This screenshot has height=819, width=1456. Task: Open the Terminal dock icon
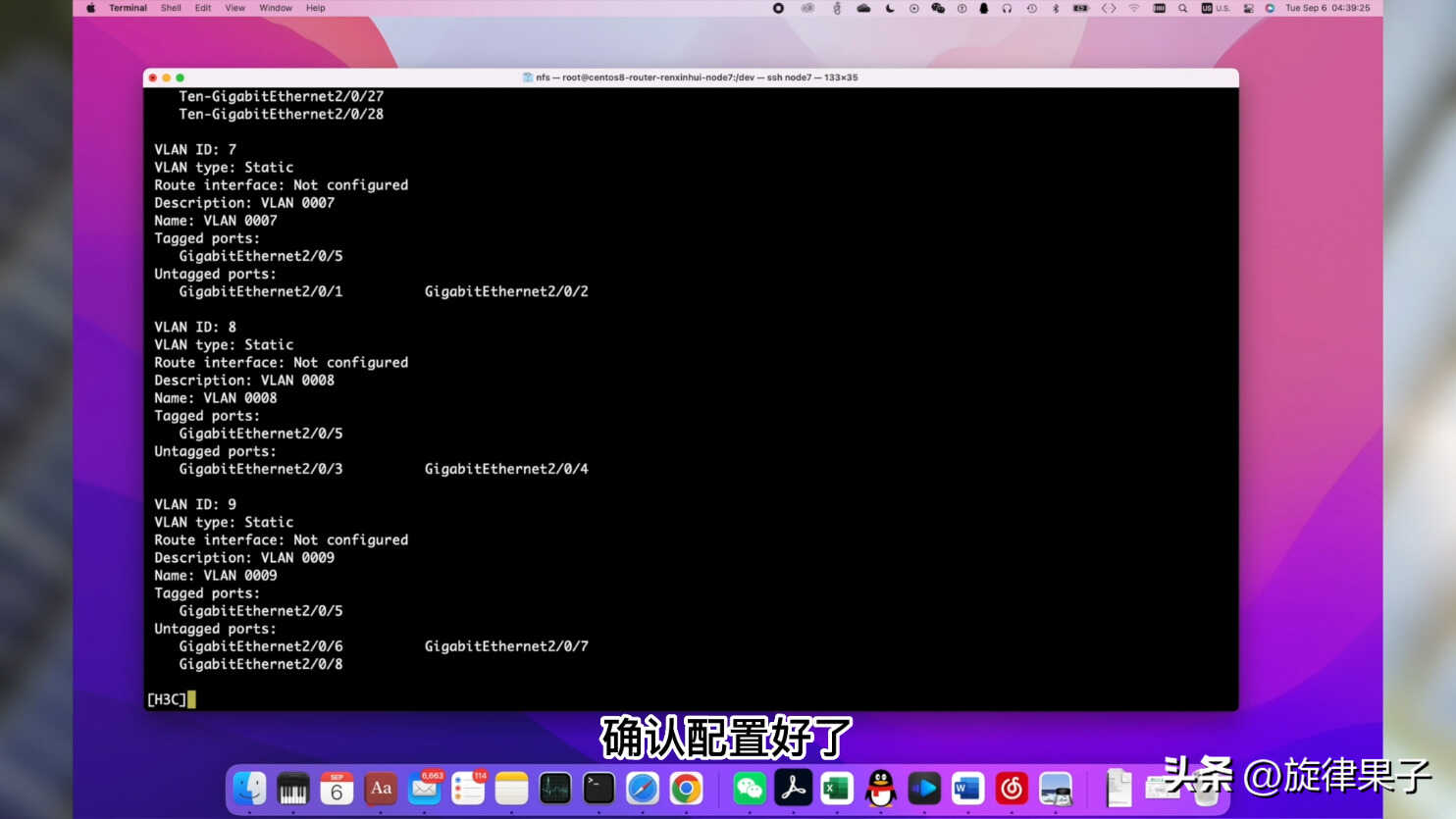598,789
